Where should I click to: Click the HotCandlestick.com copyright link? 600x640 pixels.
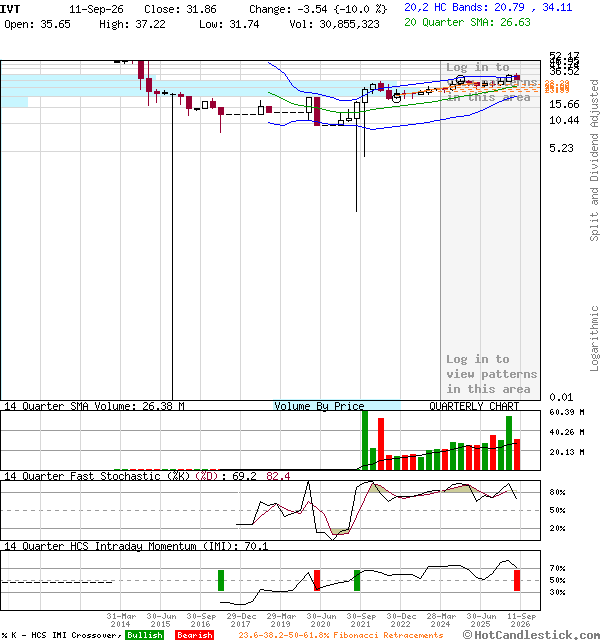[x=531, y=635]
